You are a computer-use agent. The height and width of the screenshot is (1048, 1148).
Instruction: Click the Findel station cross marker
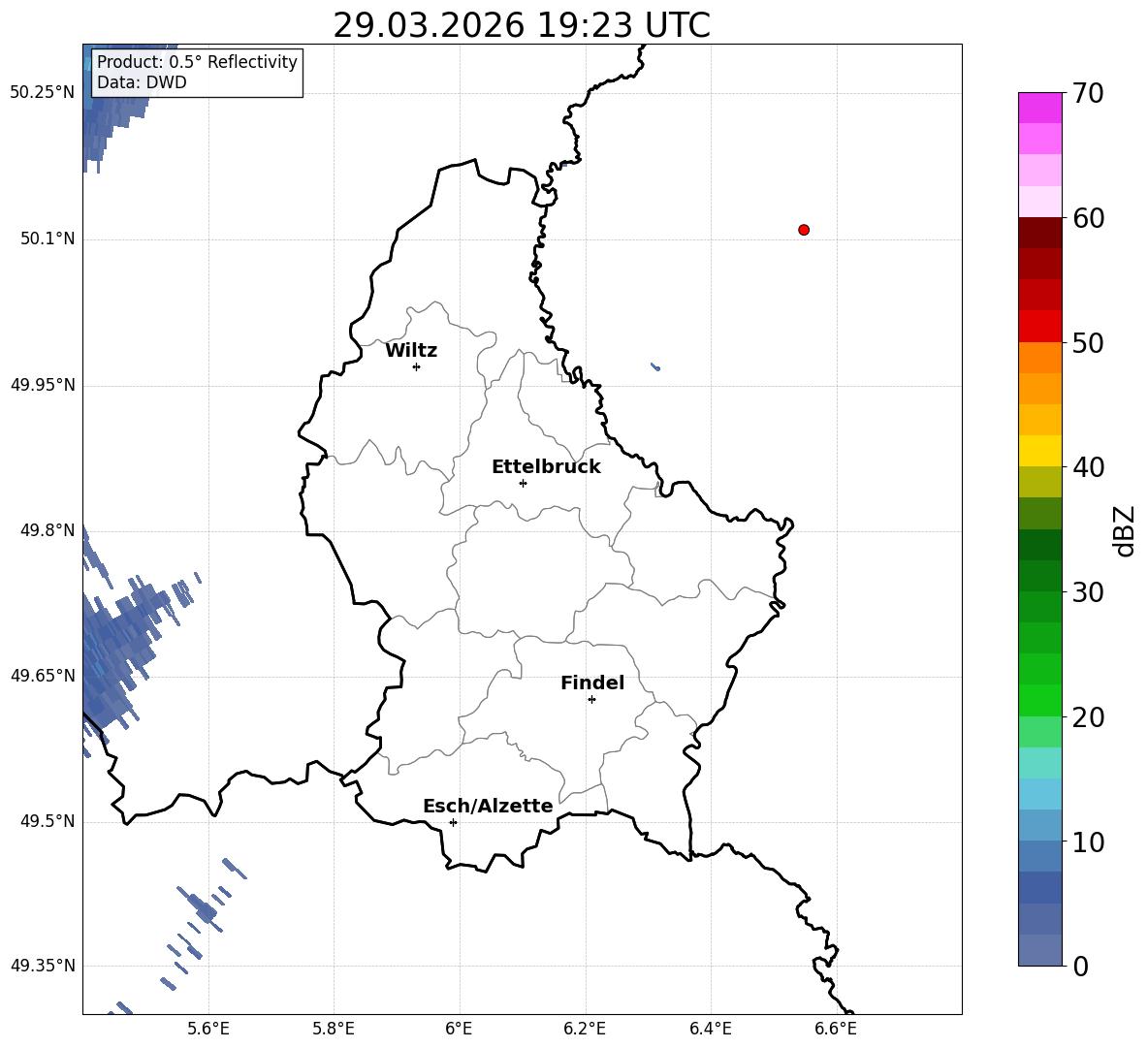pos(591,700)
